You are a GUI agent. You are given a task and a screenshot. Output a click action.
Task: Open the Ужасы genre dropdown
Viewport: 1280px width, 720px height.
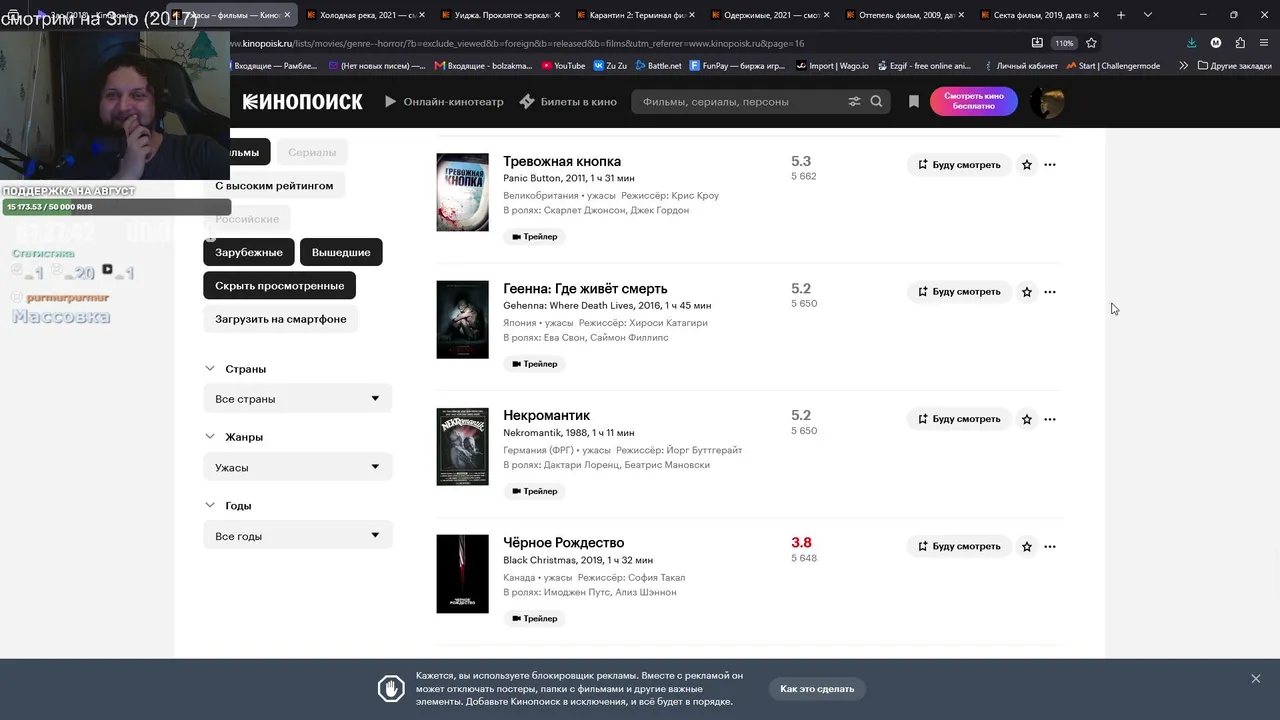(298, 467)
